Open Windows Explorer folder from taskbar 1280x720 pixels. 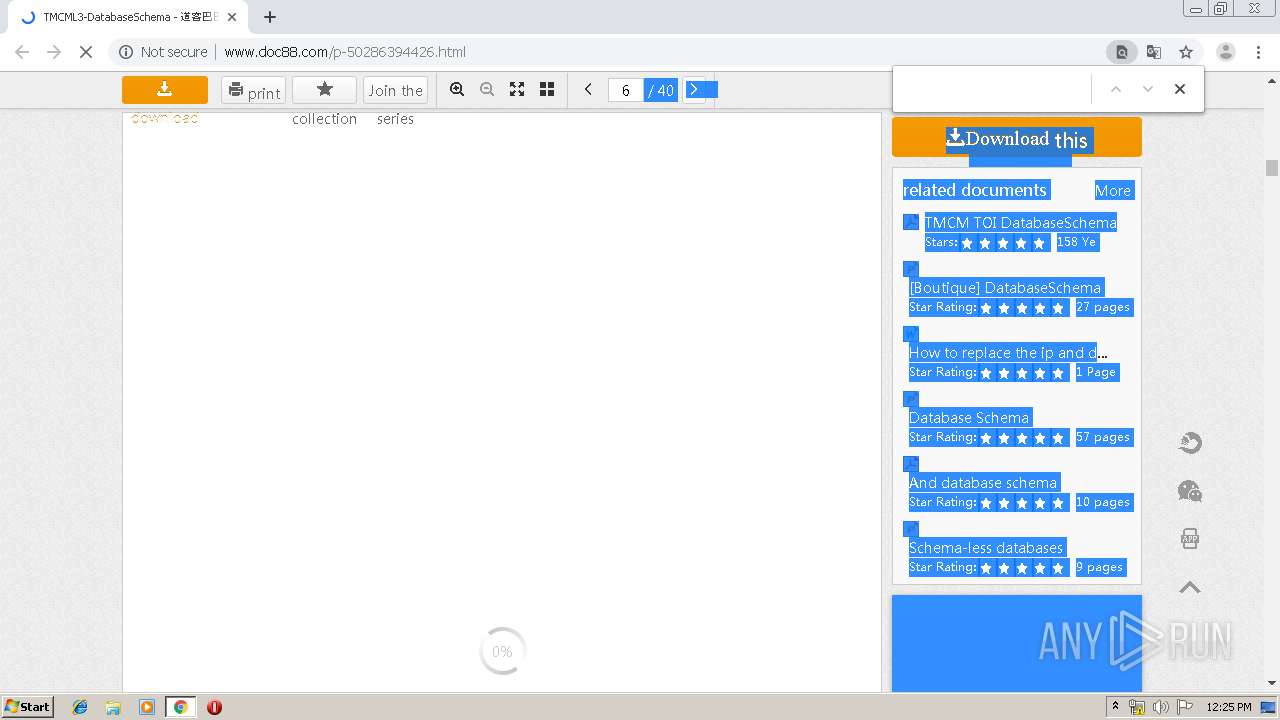click(113, 707)
